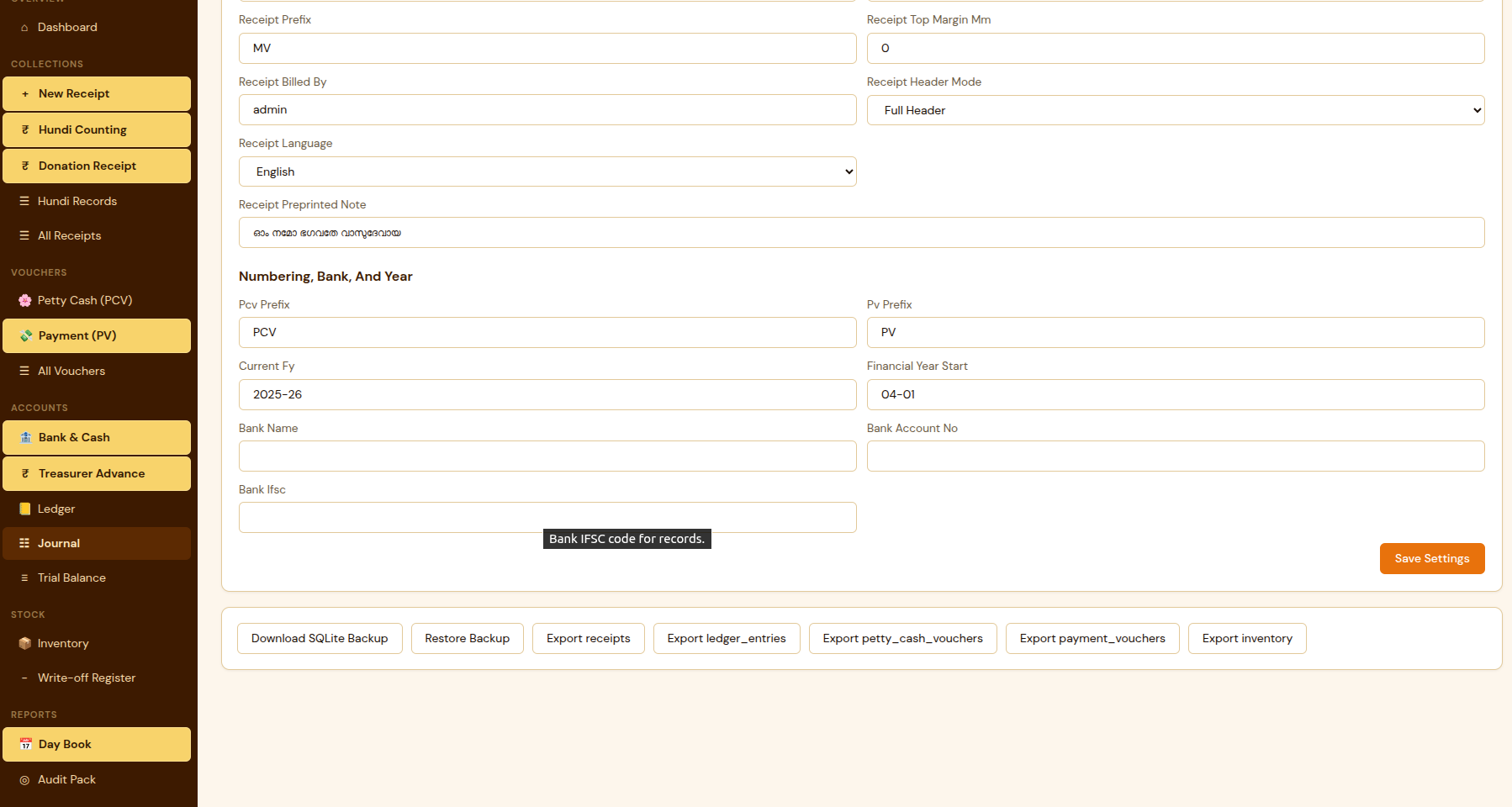This screenshot has height=807, width=1512.
Task: Click the Dashboard home icon
Action: pyautogui.click(x=24, y=28)
